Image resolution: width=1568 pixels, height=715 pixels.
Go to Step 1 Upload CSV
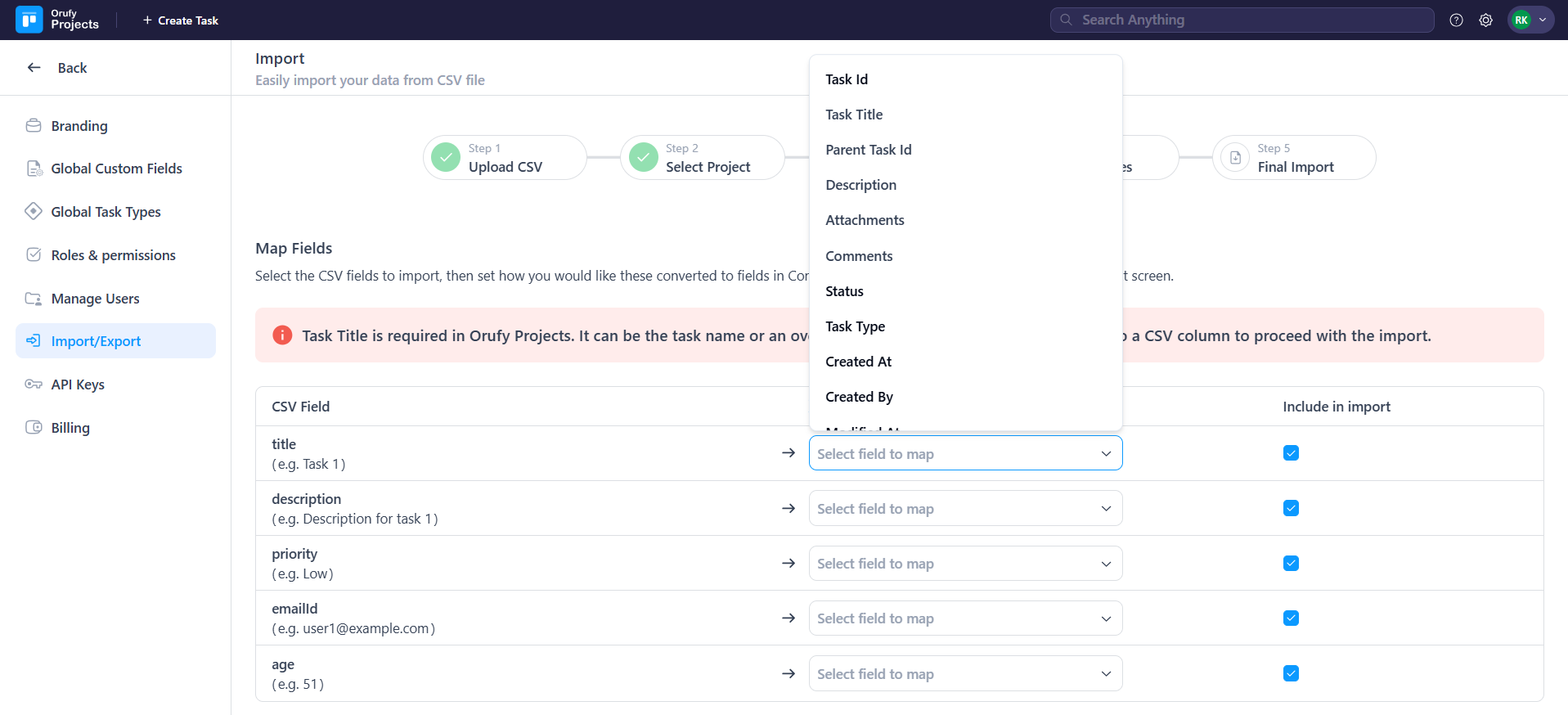[505, 158]
